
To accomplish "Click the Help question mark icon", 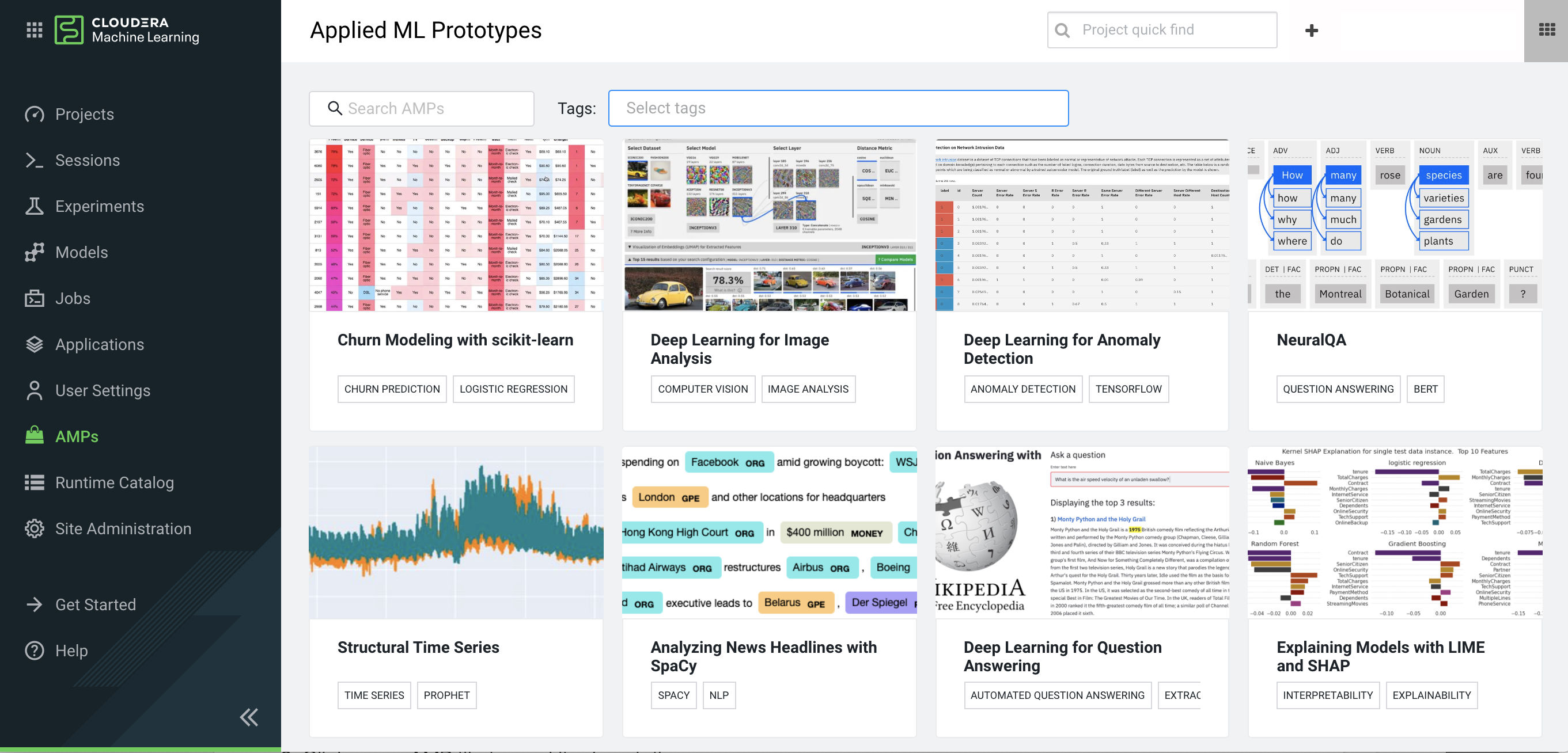I will click(x=34, y=650).
